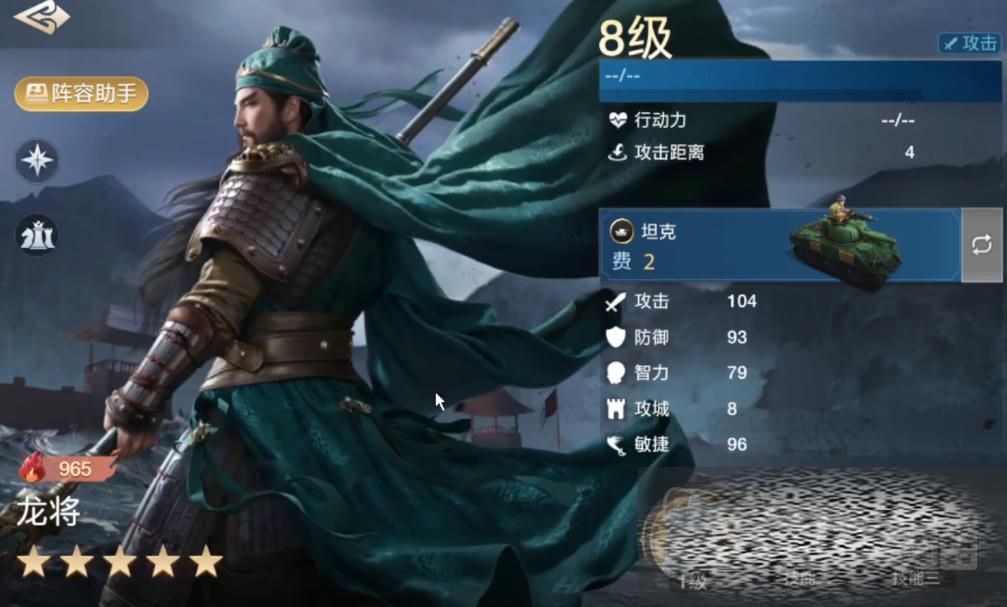Tap the castle icon beside 攻城 8

pos(615,409)
